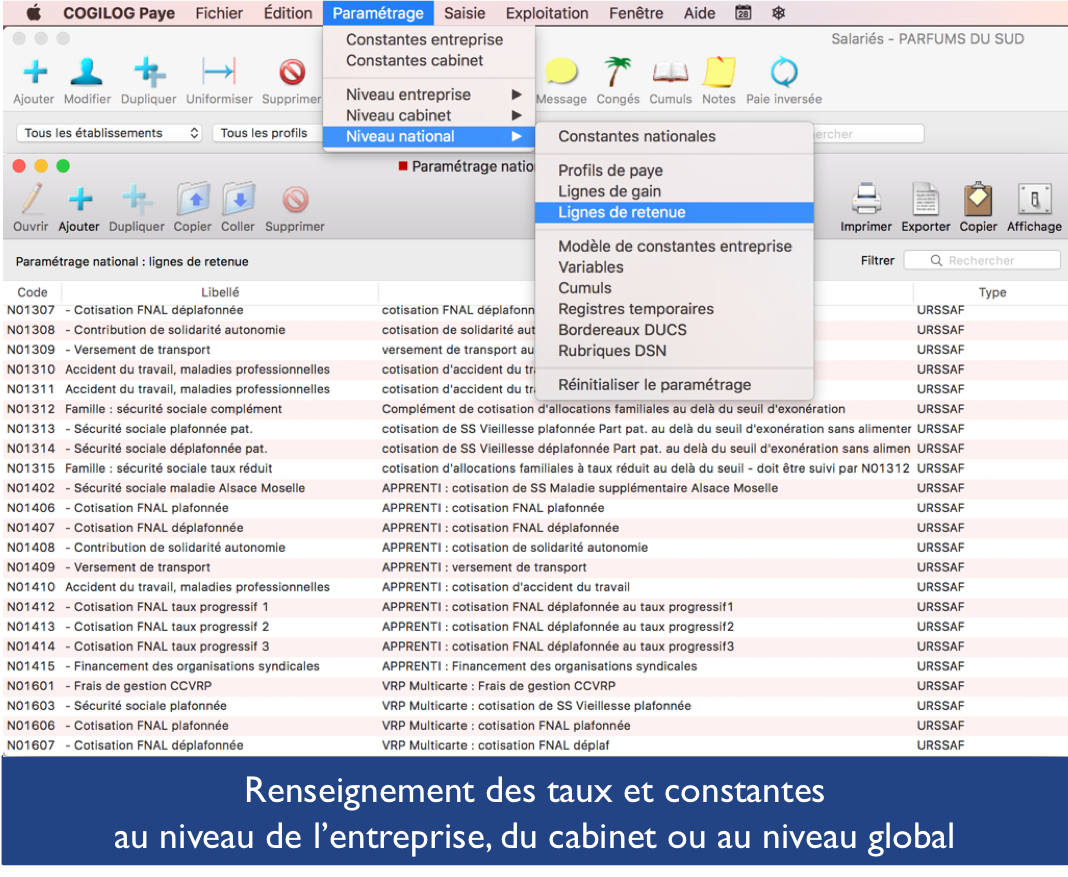Click Dupliquer icon in Salariés toolbar

pyautogui.click(x=149, y=71)
